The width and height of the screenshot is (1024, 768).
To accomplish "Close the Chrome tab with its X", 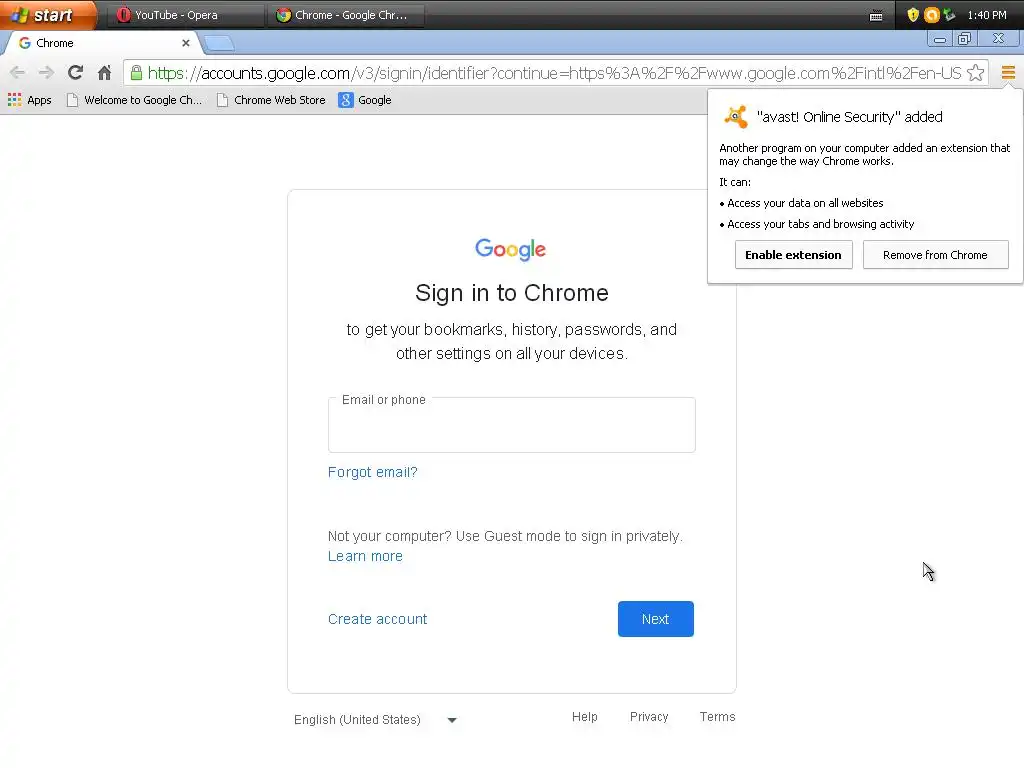I will 185,43.
